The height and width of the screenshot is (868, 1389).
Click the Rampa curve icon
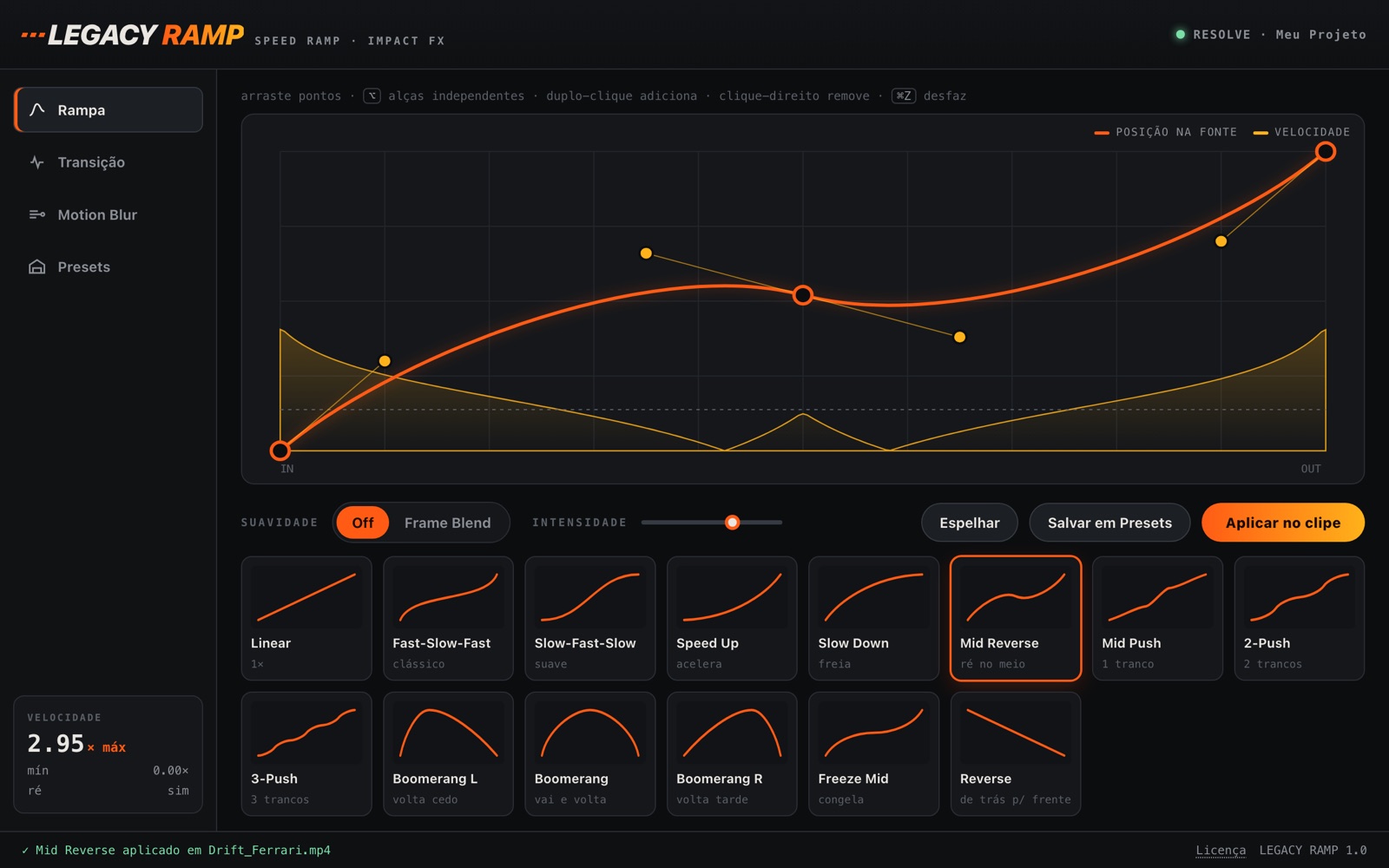pos(36,109)
